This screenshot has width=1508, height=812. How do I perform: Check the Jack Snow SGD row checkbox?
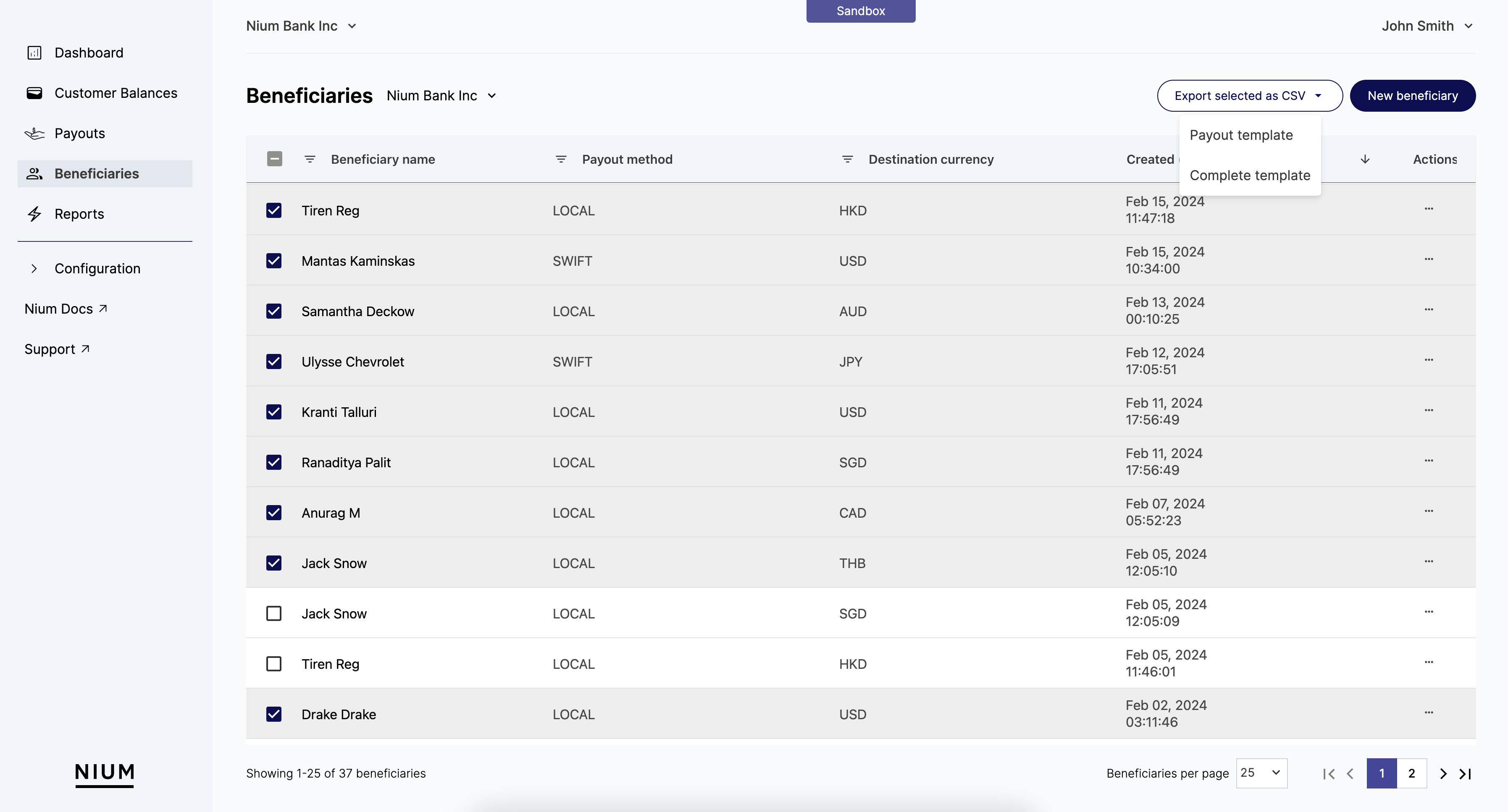(273, 613)
